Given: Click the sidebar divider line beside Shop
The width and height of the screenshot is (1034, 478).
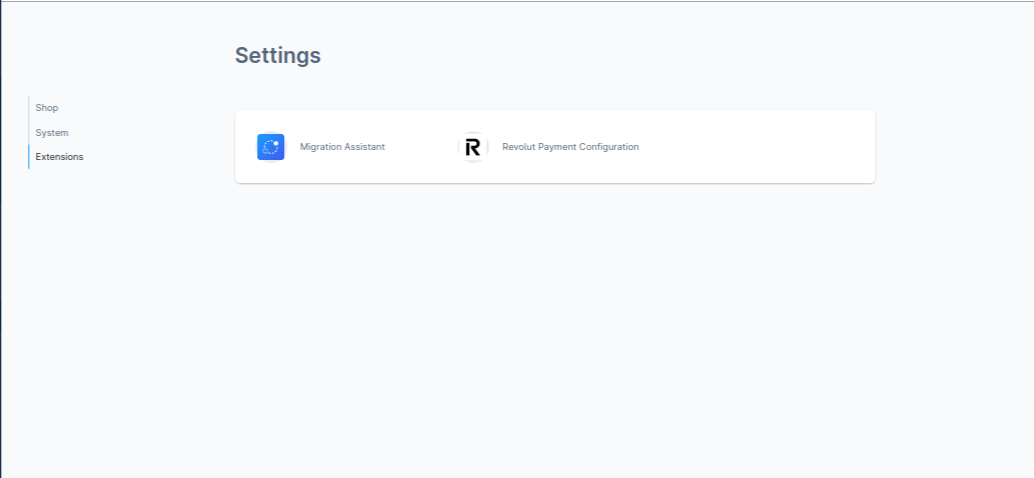Looking at the screenshot, I should tap(29, 107).
